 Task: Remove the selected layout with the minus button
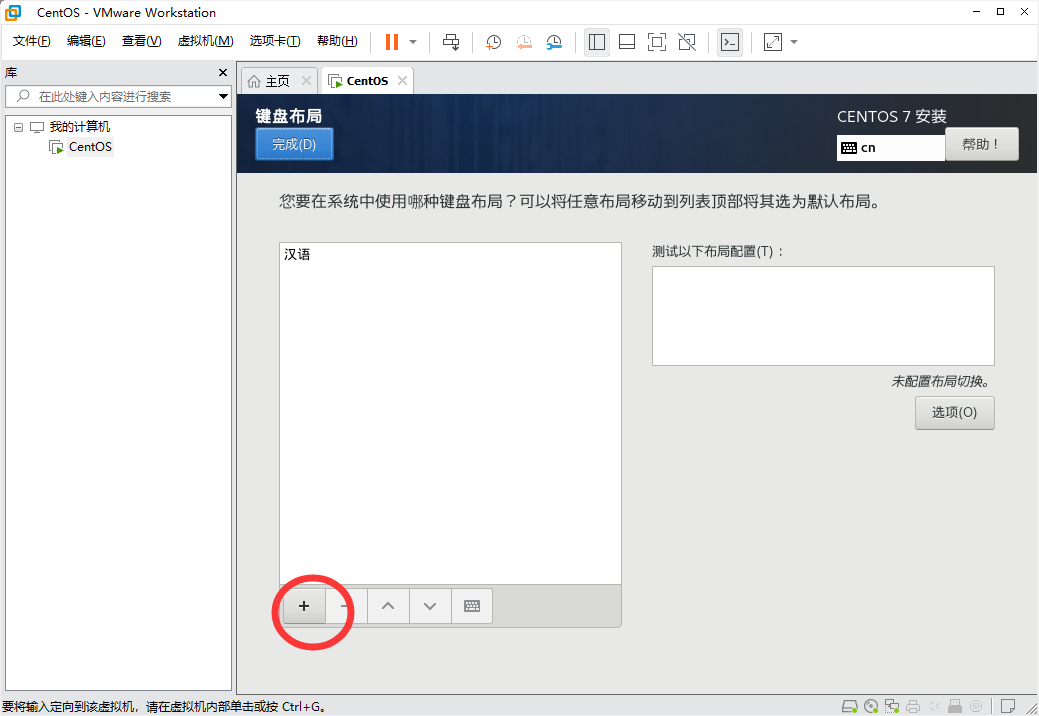pos(347,606)
